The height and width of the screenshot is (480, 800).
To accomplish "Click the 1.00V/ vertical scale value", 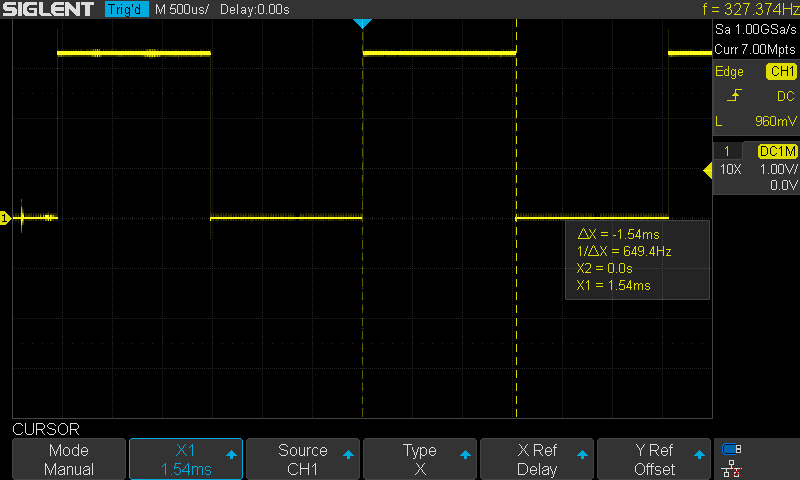I will [x=779, y=169].
